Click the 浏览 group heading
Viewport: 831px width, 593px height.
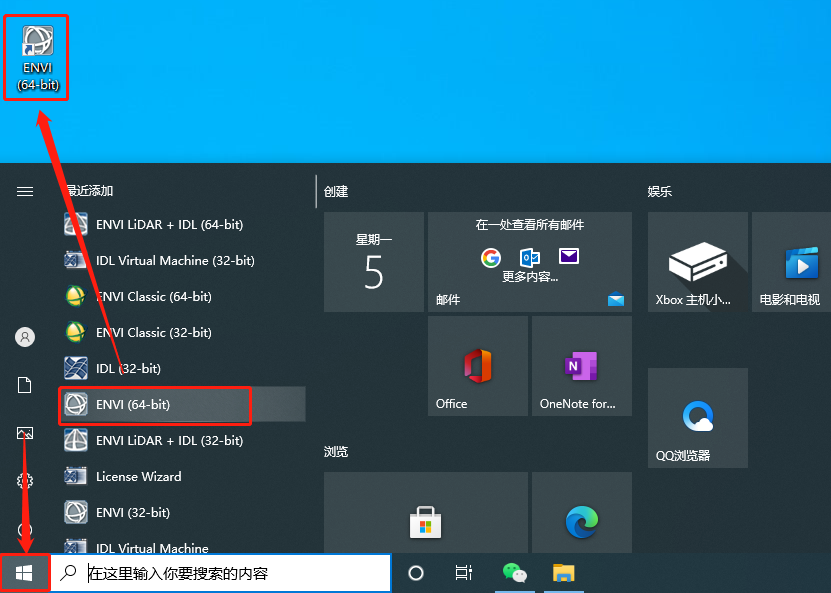click(336, 452)
